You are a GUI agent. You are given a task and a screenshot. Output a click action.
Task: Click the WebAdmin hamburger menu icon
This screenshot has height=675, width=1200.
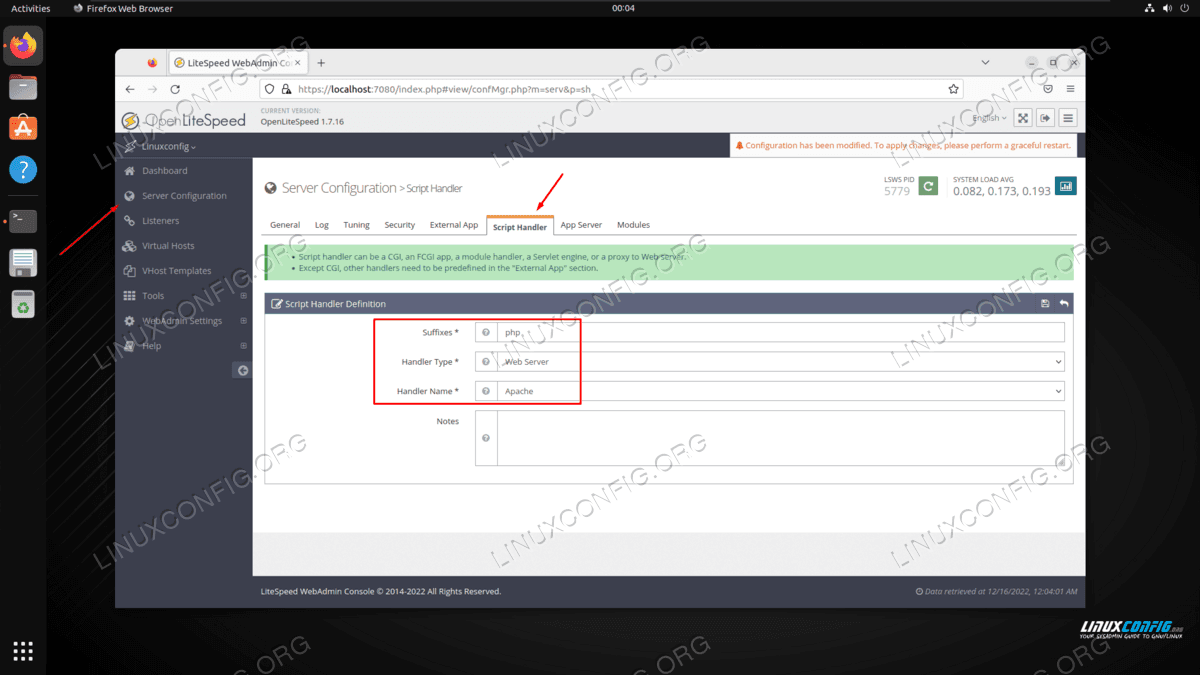click(1068, 118)
